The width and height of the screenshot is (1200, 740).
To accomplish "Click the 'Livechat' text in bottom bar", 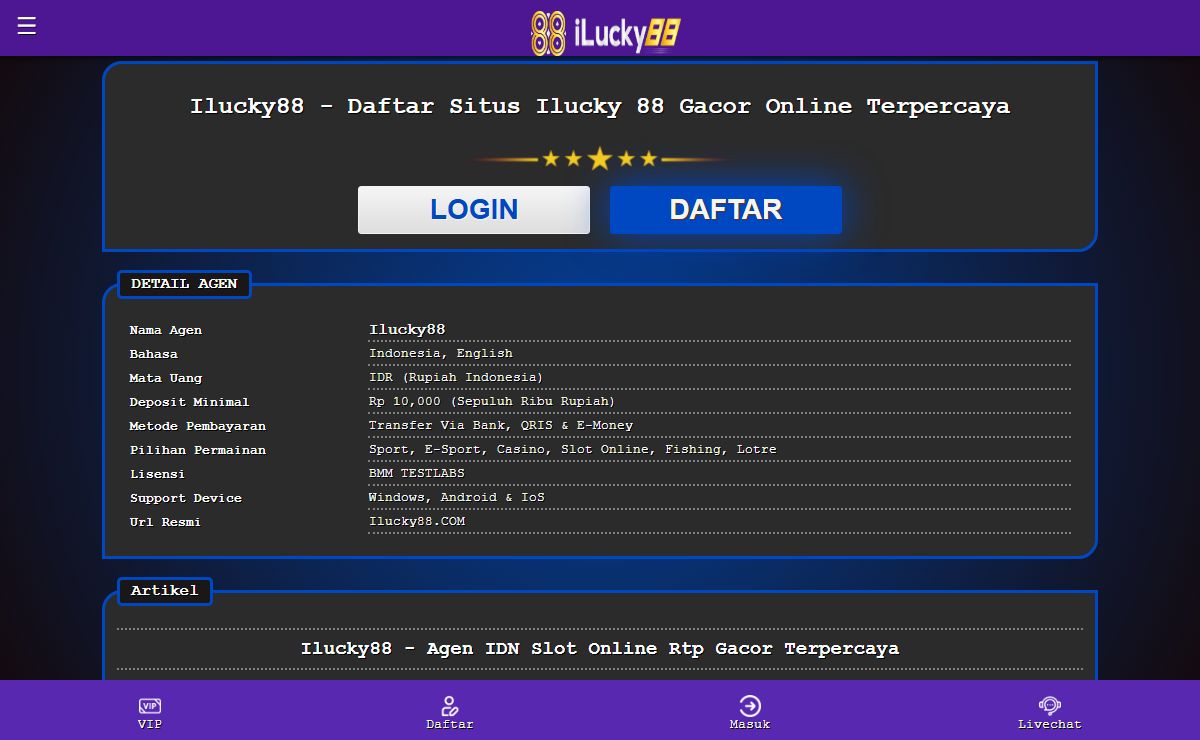I will coord(1050,724).
